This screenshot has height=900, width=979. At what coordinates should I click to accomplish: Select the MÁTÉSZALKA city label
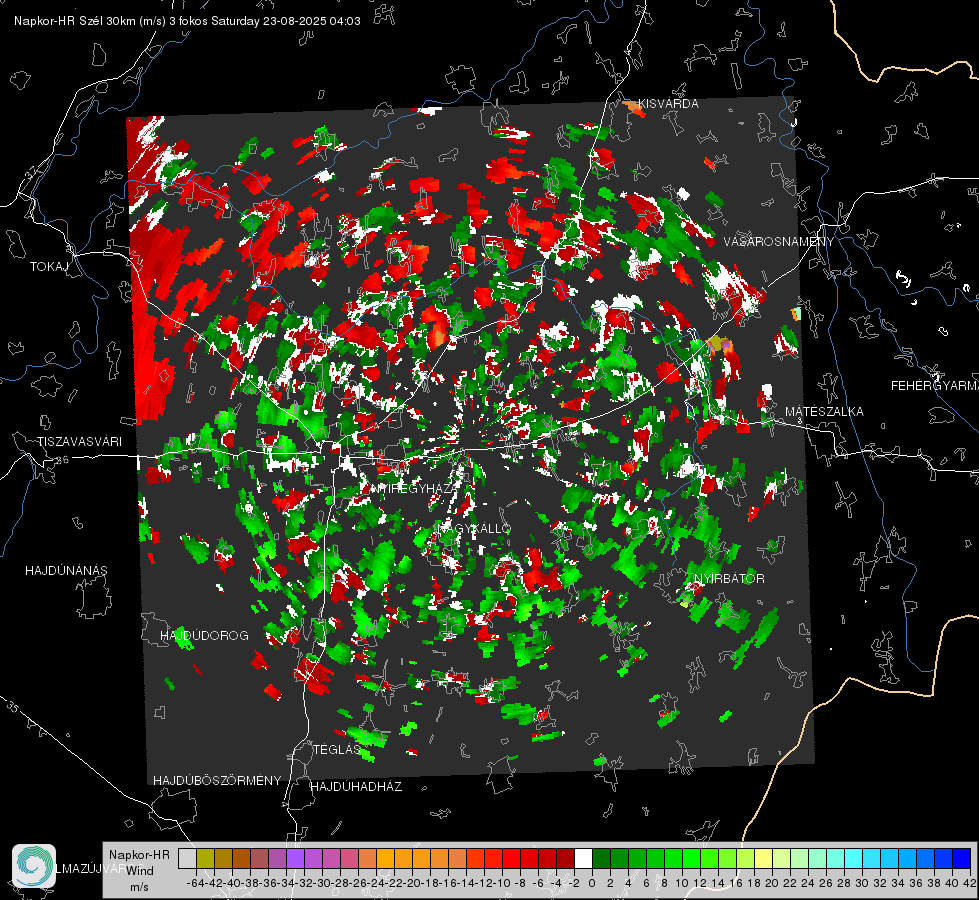[x=824, y=412]
